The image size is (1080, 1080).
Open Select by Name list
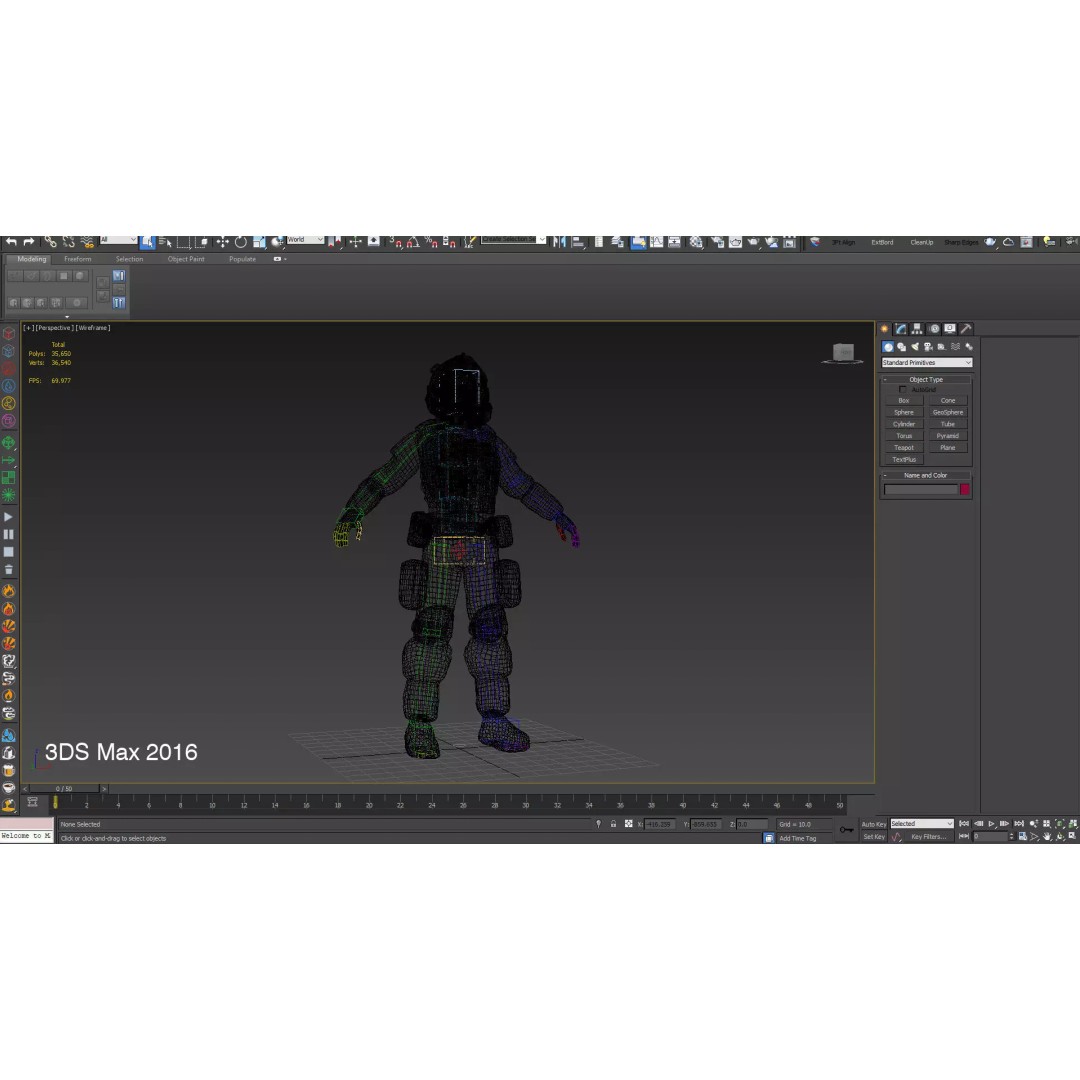(x=166, y=242)
